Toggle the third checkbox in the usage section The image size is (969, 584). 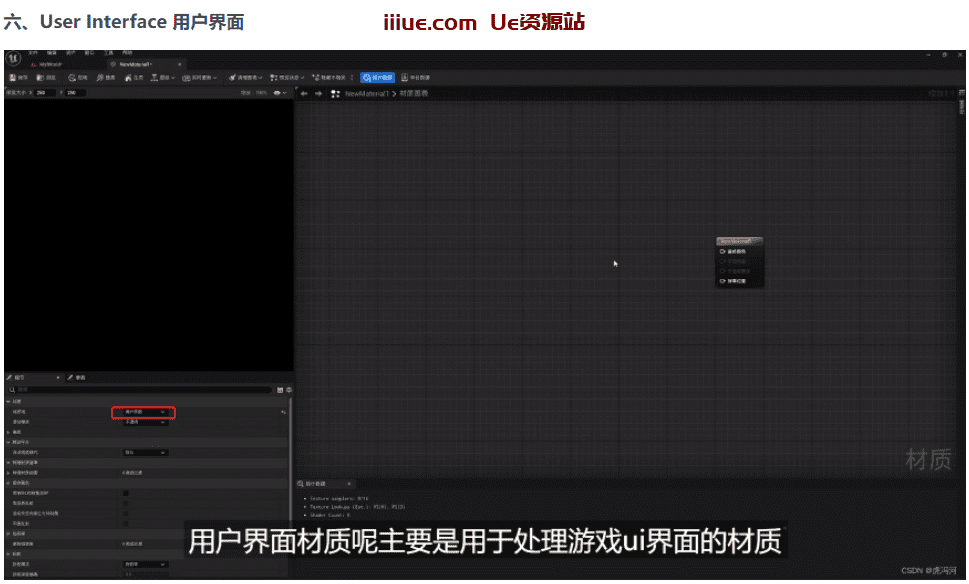point(125,513)
